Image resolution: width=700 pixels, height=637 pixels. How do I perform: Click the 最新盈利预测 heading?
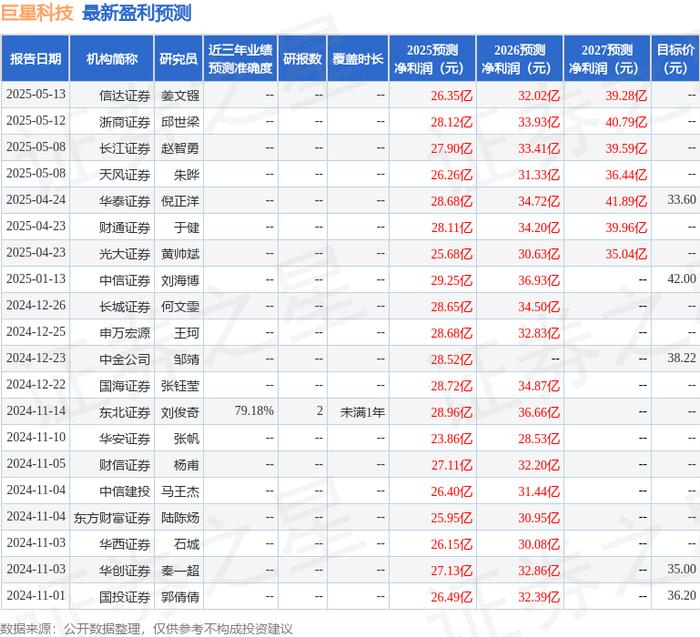[137, 12]
